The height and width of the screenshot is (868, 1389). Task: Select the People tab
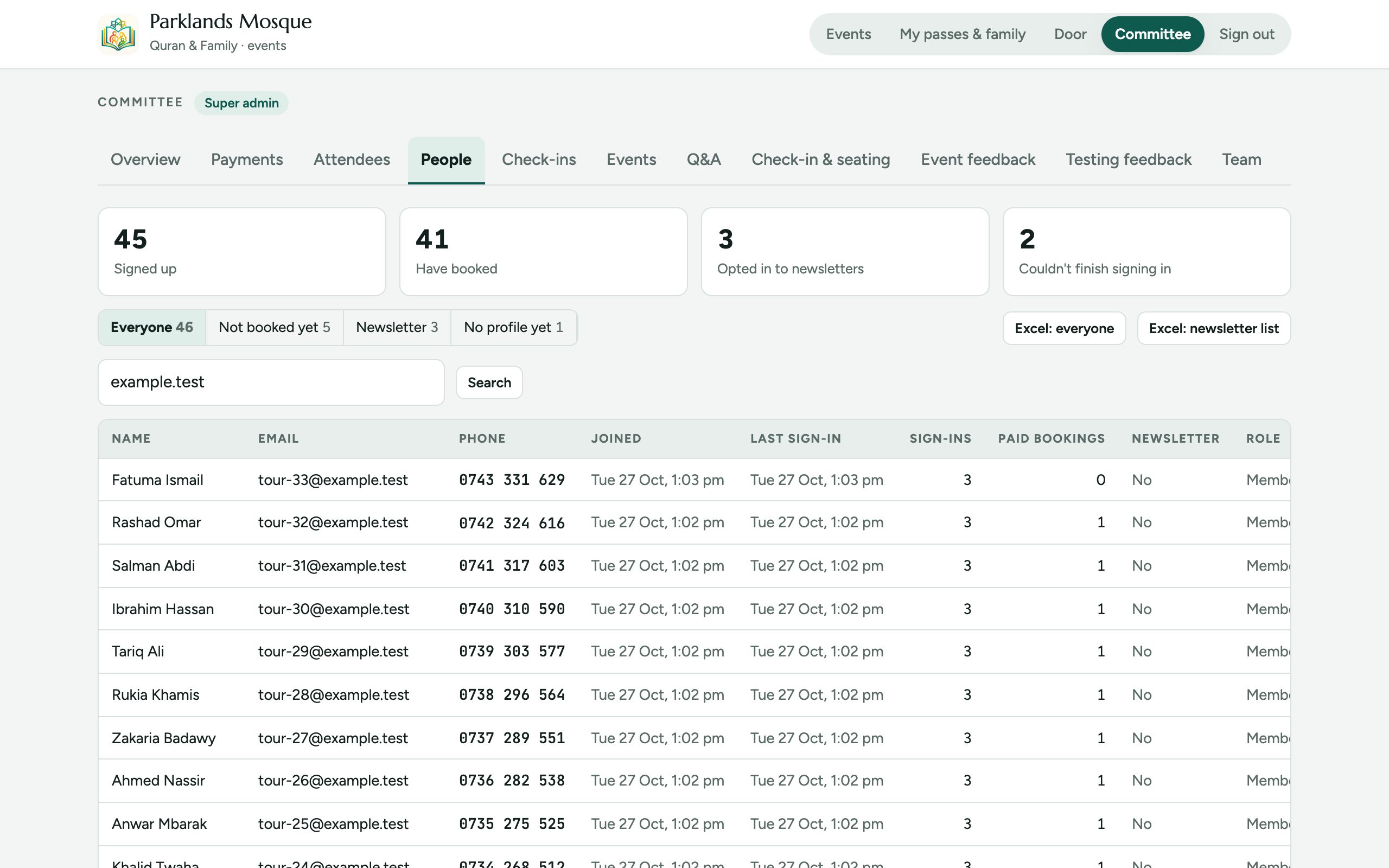446,159
